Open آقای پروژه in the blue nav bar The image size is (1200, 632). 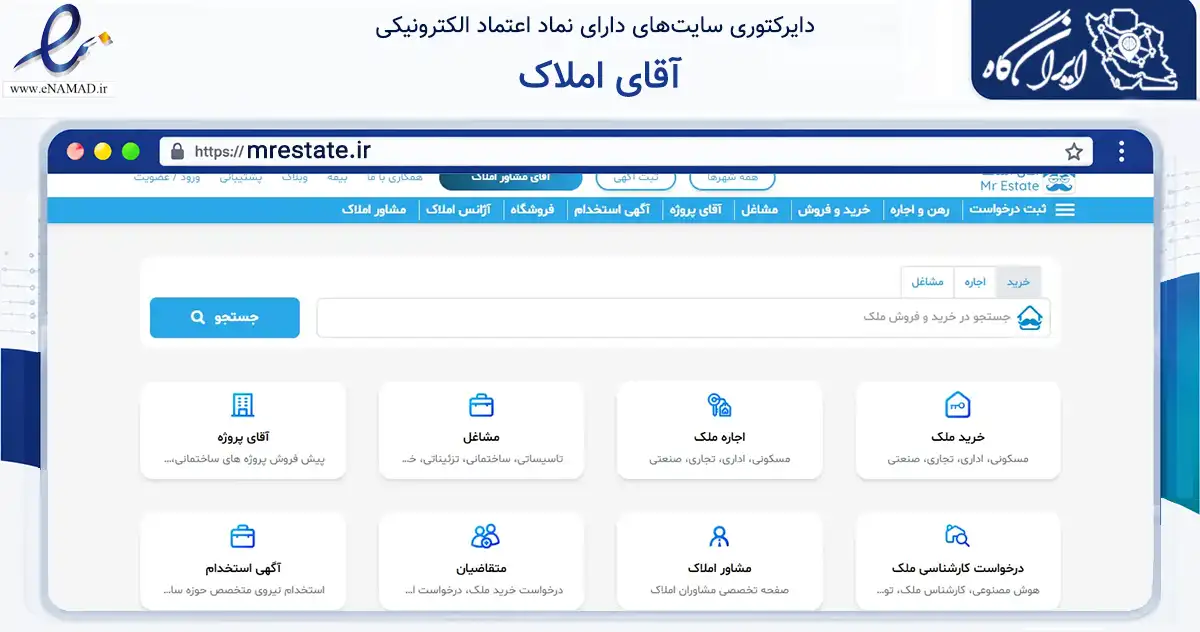pyautogui.click(x=696, y=210)
